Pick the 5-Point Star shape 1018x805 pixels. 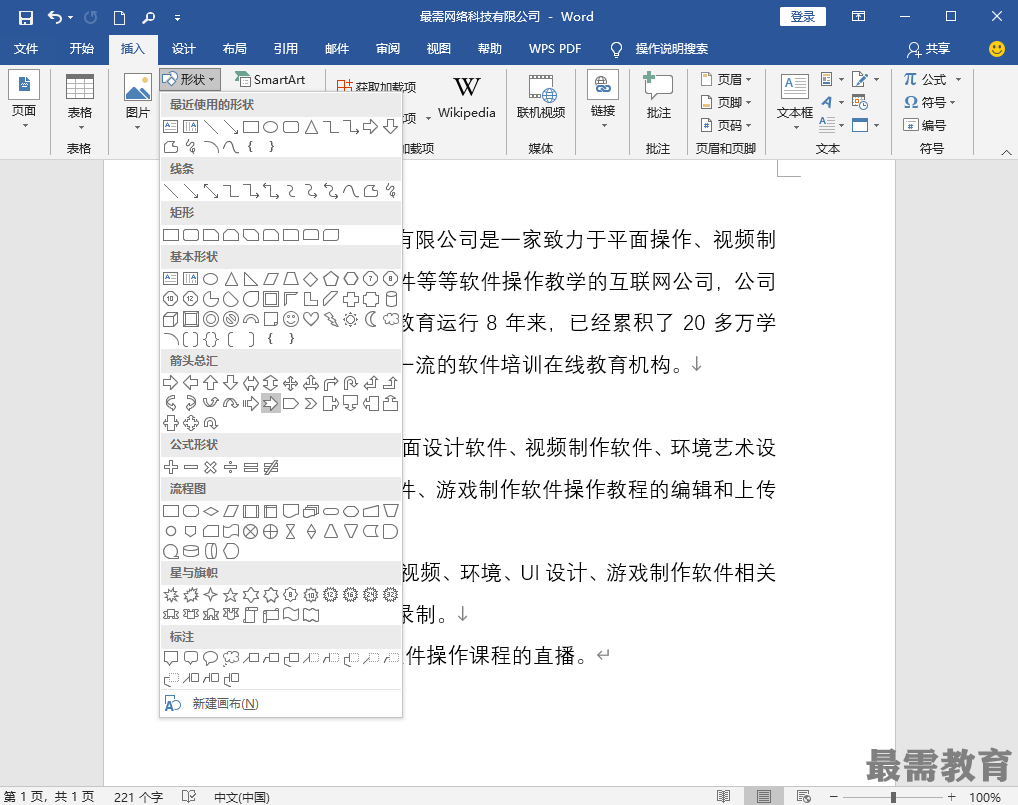[x=230, y=595]
